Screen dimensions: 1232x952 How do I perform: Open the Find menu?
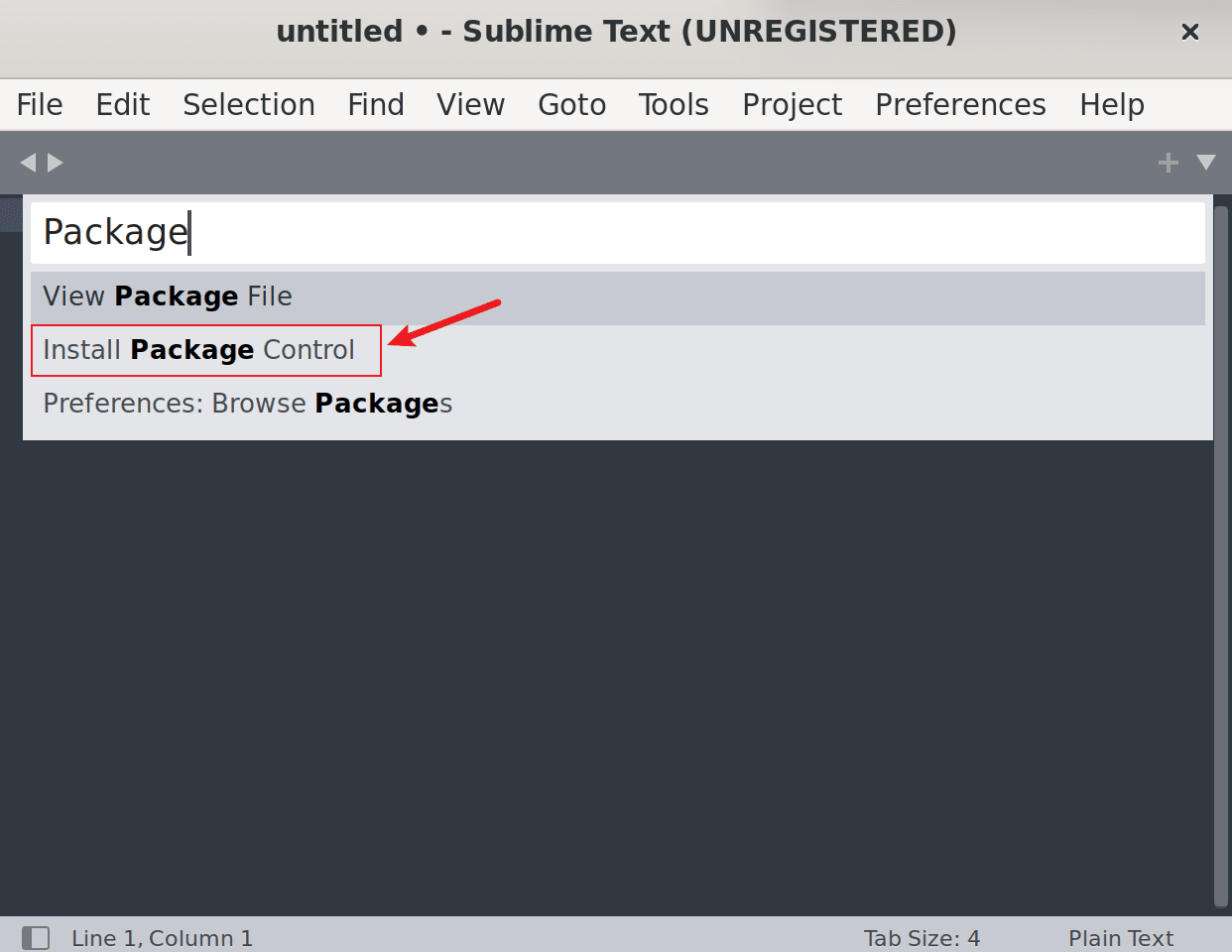376,104
